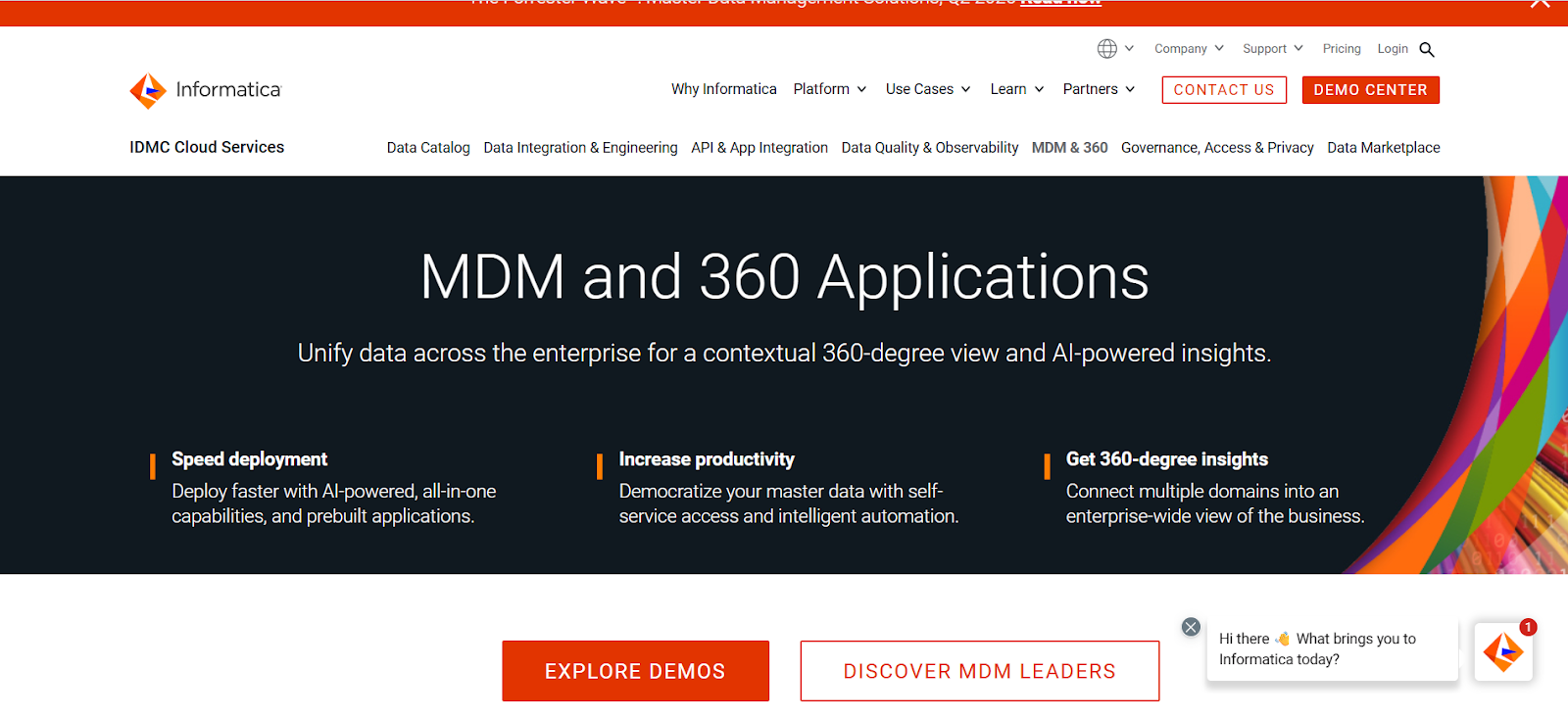Click the EXPLORE DEMOS button
Image resolution: width=1568 pixels, height=718 pixels.
click(635, 671)
